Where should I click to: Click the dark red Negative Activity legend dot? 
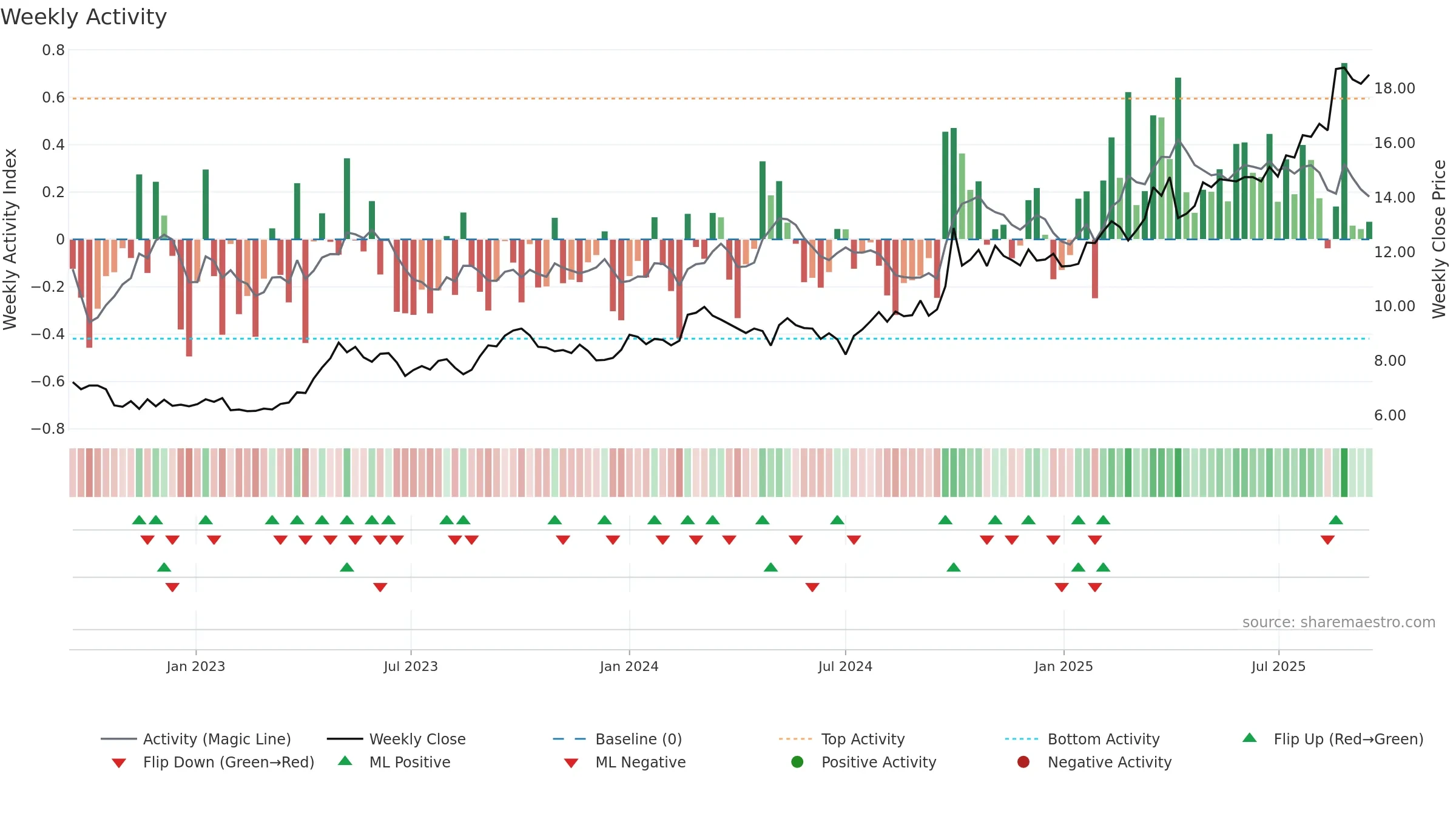pos(1023,762)
